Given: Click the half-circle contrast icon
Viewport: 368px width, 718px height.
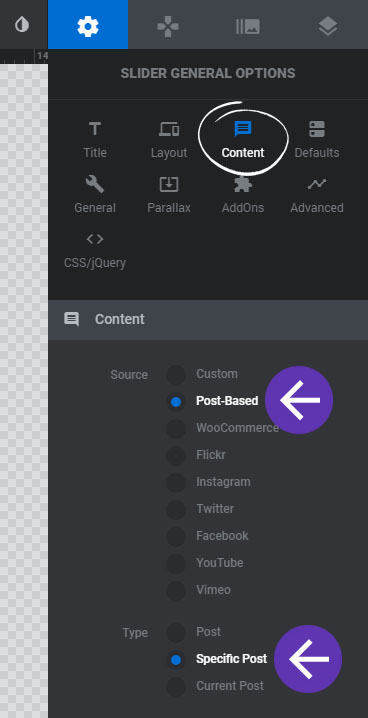Looking at the screenshot, I should [22, 25].
